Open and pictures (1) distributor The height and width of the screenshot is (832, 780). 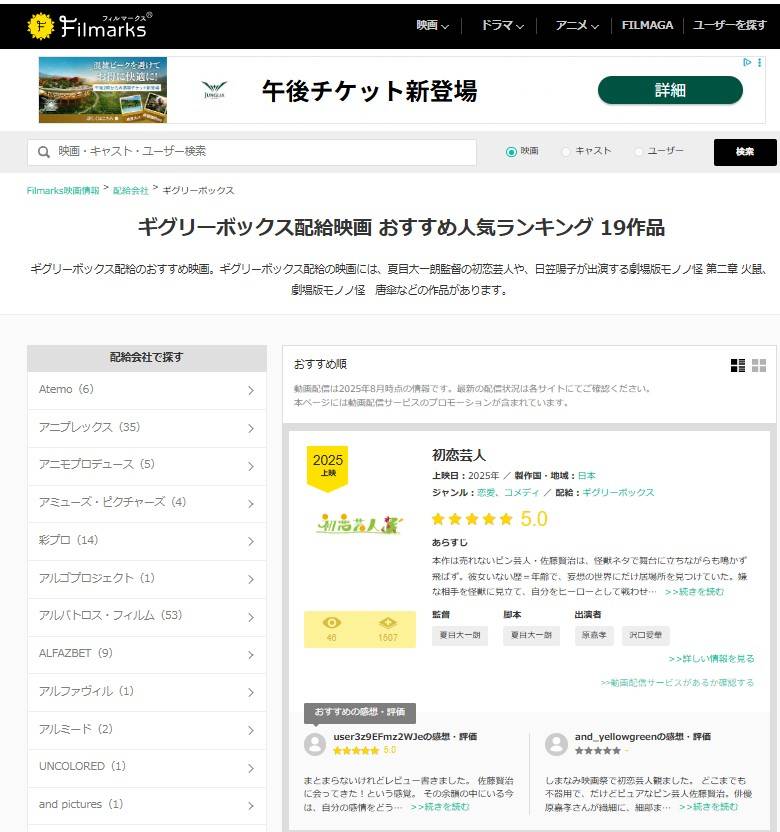pyautogui.click(x=146, y=805)
